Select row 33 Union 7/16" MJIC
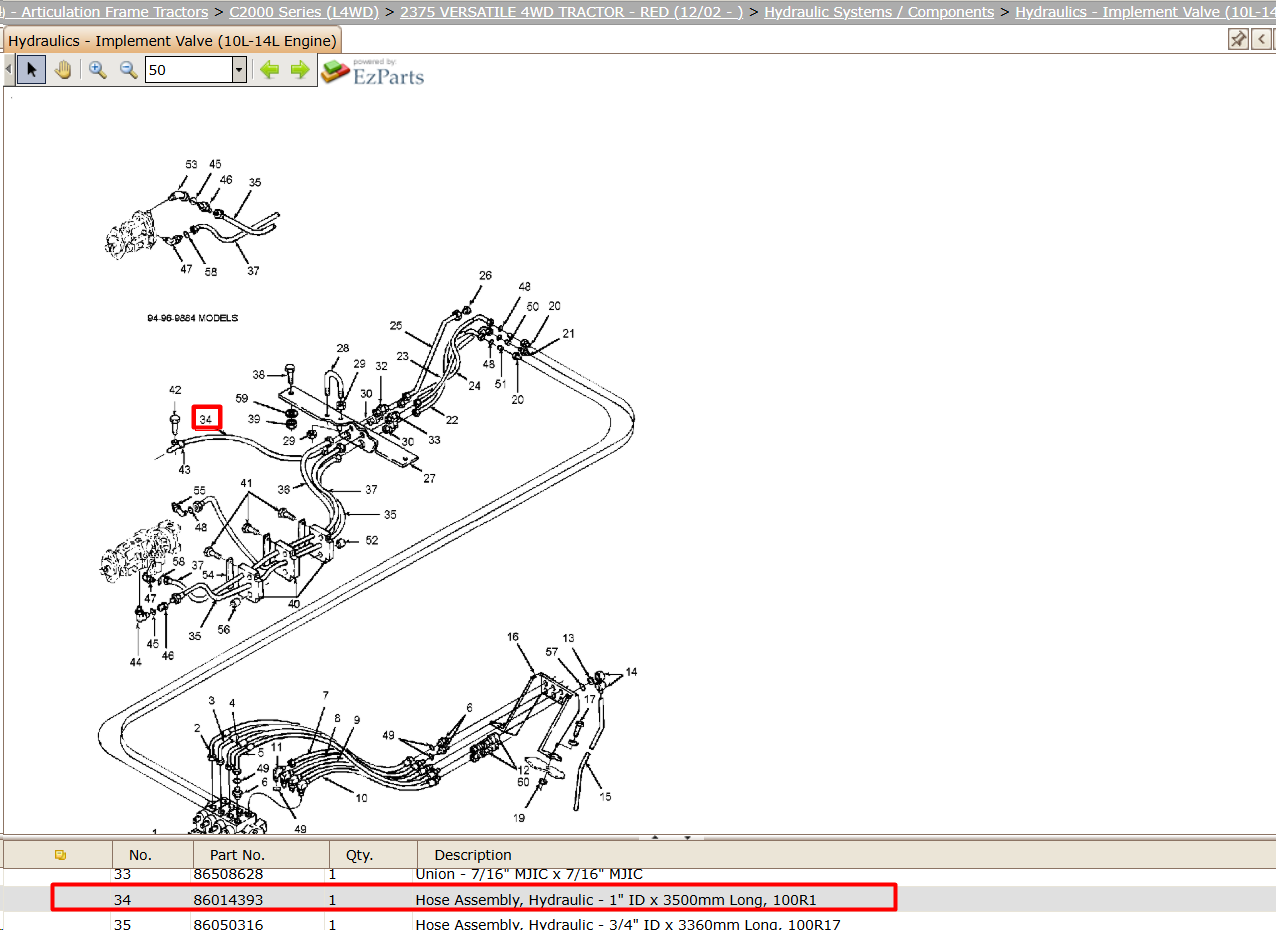The image size is (1276, 930). tap(640, 875)
